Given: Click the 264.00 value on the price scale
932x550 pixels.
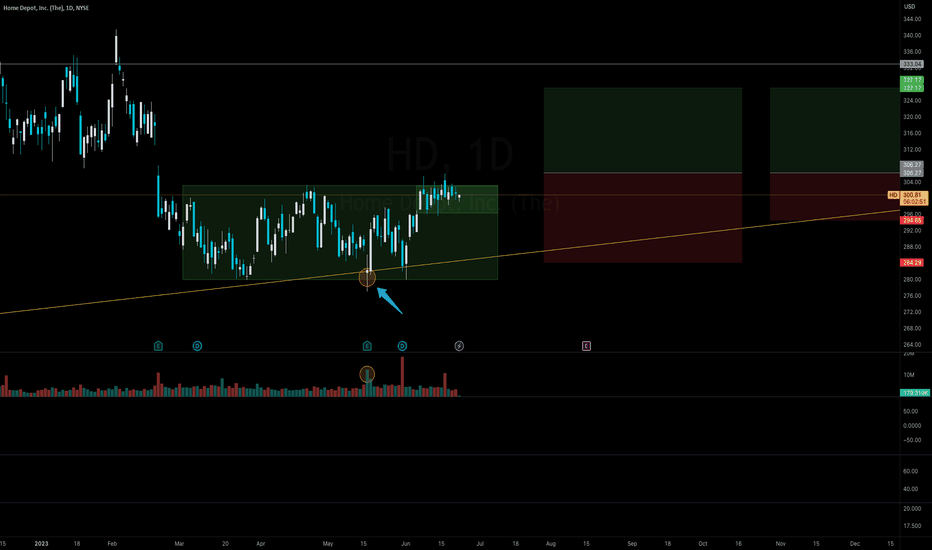Looking at the screenshot, I should click(x=912, y=345).
